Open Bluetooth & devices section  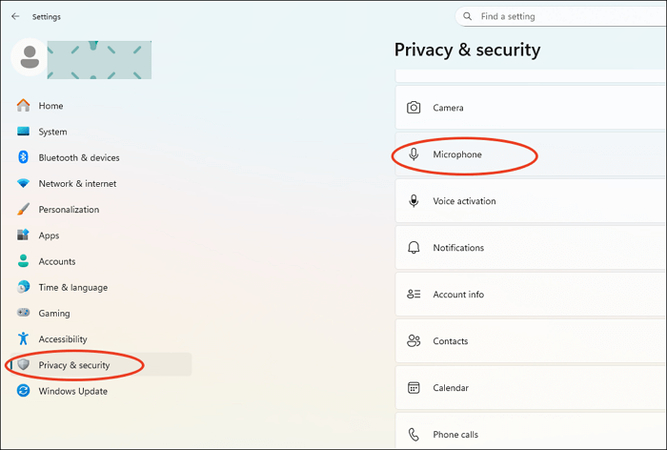[x=78, y=158]
